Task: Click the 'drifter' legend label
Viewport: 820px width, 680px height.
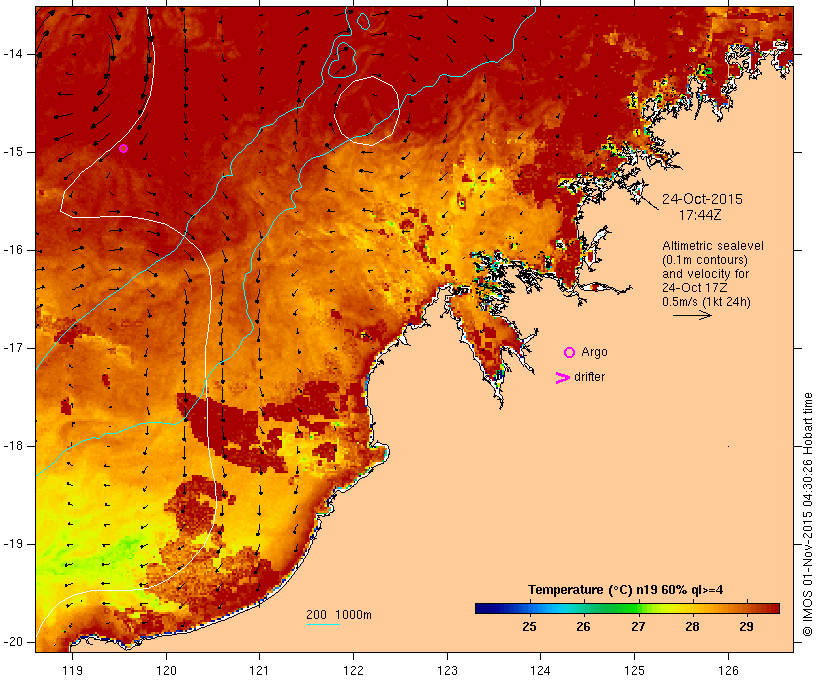Action: [589, 377]
